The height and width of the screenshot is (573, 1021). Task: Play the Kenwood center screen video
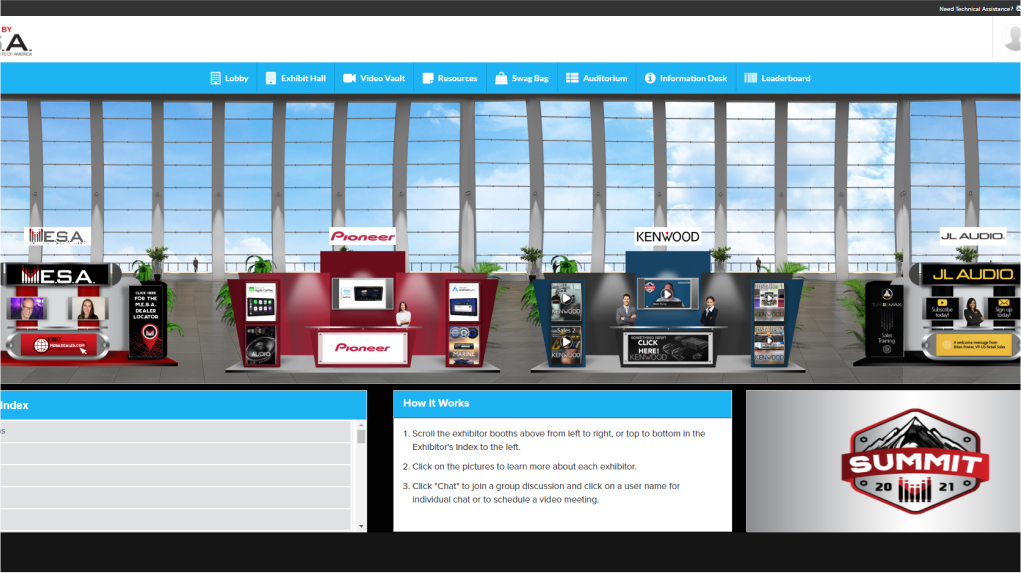click(667, 294)
